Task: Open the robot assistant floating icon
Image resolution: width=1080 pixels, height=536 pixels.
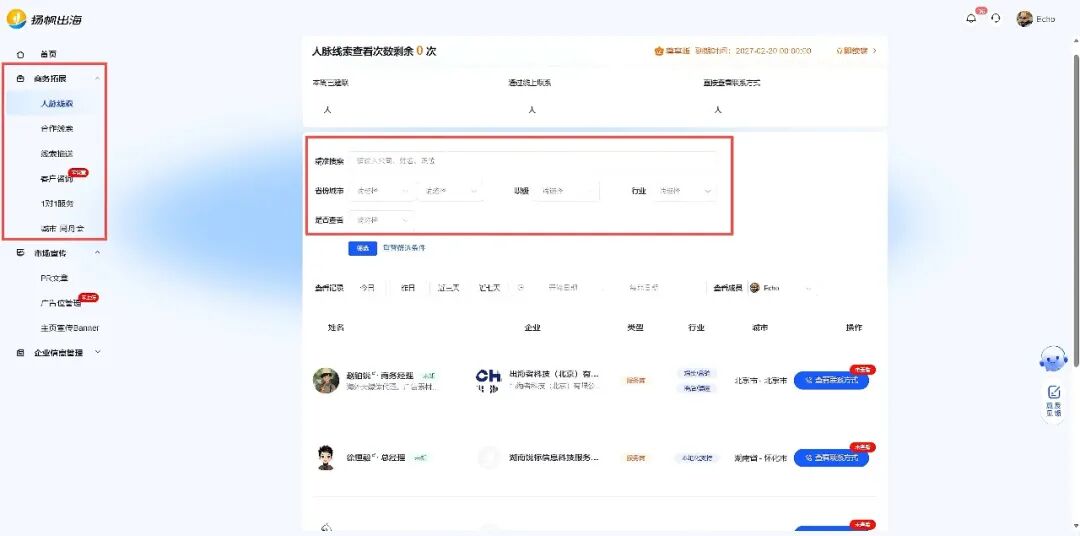Action: click(x=1053, y=360)
